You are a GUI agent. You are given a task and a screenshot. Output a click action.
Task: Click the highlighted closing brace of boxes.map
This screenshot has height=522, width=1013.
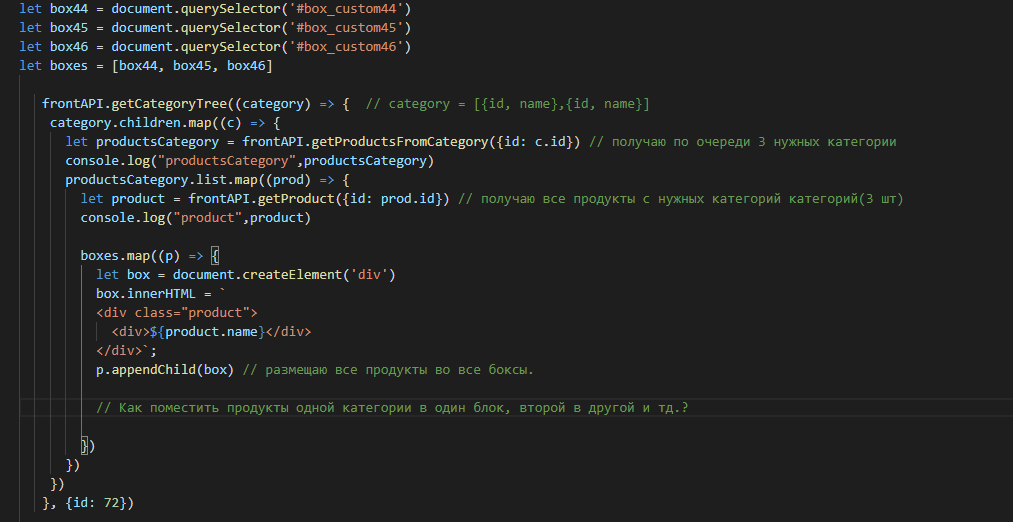[85, 446]
